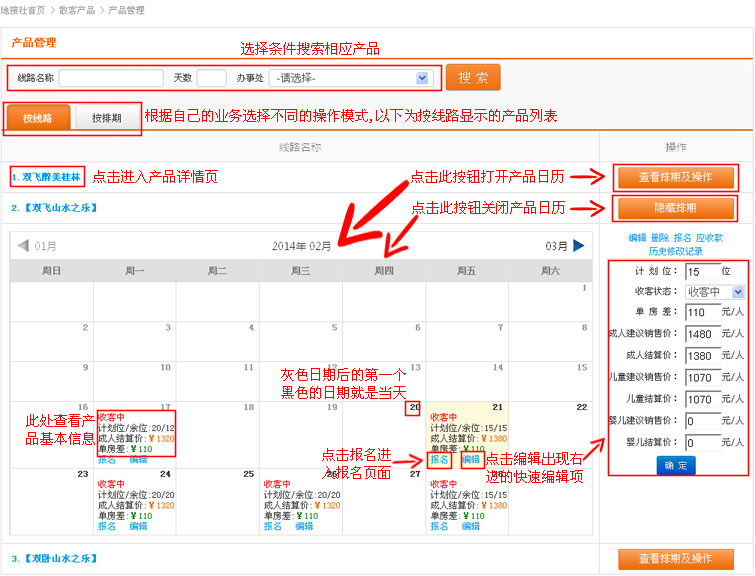Click 查看排期及操作 for 双飞醉美桂林

675,177
